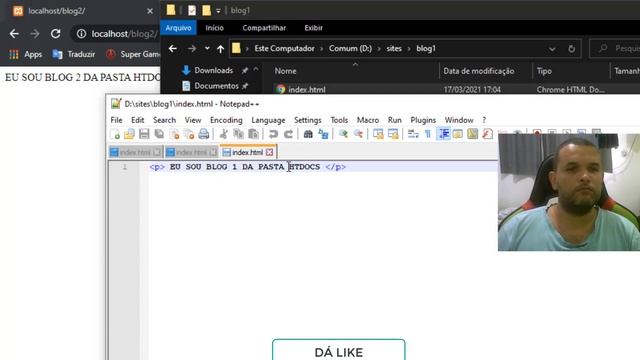Image resolution: width=640 pixels, height=360 pixels.
Task: Open the ? help menu
Action: click(484, 120)
